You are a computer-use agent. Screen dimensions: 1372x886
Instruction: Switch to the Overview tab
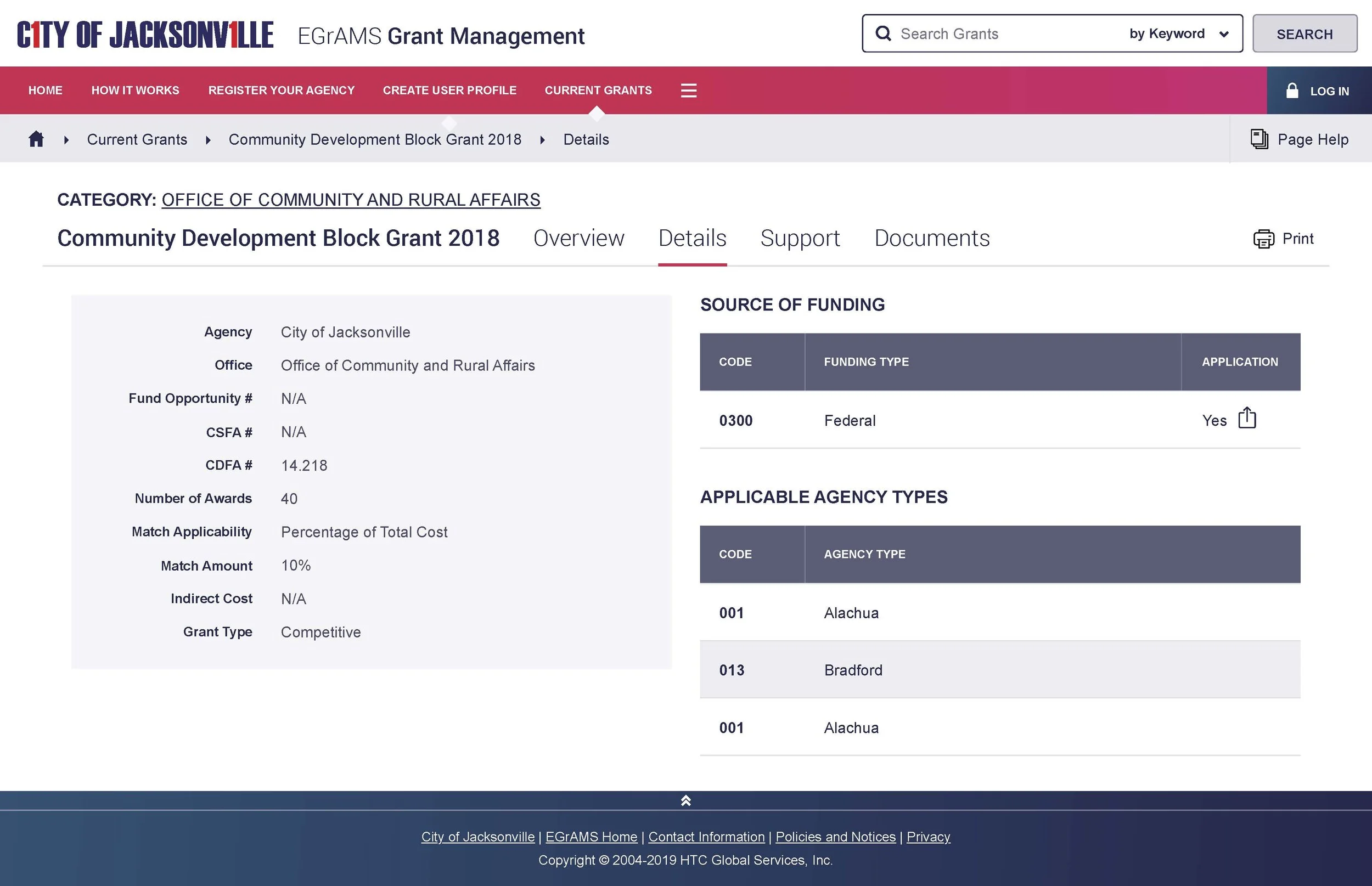point(578,238)
